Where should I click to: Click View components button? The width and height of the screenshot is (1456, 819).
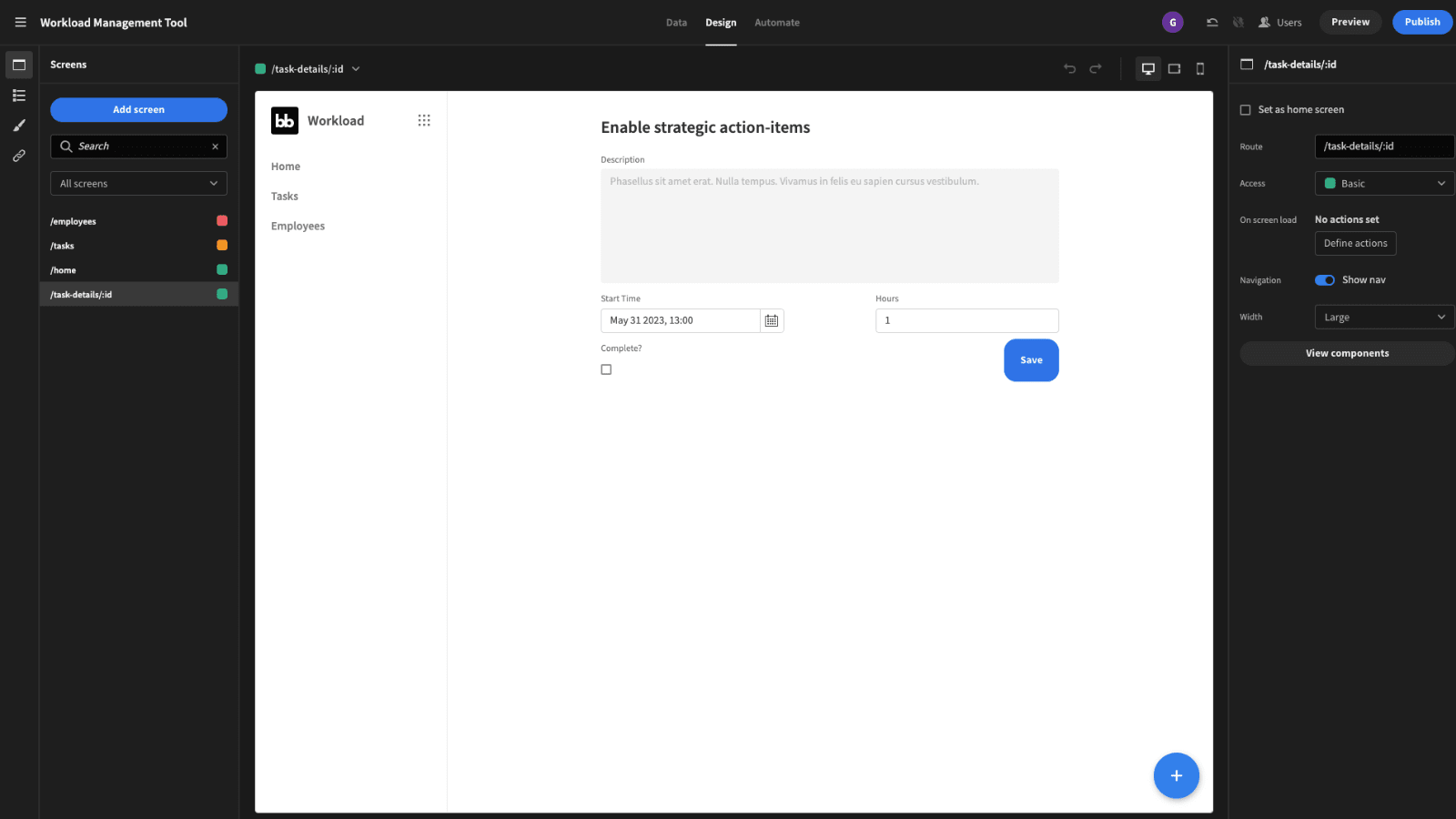[1347, 354]
